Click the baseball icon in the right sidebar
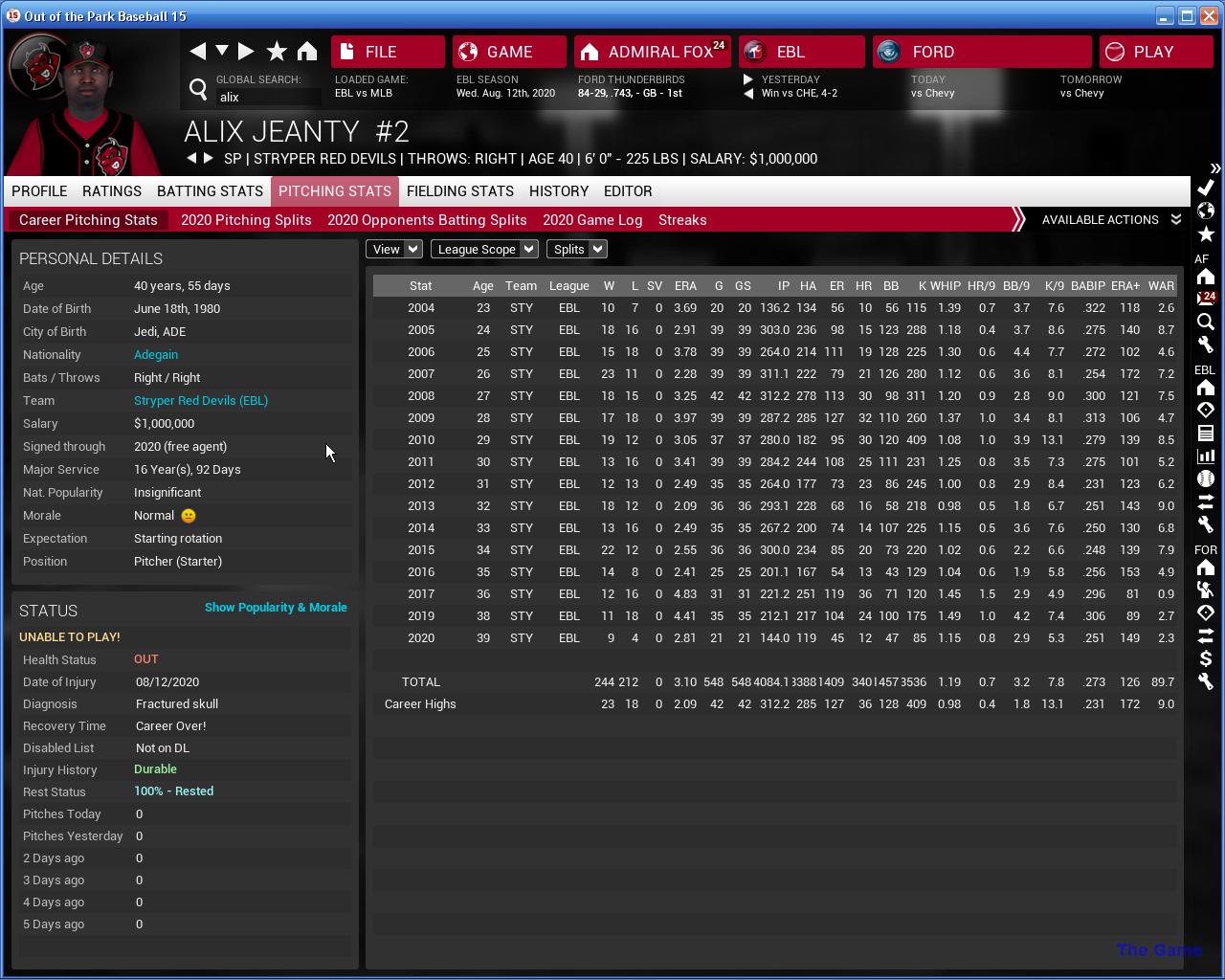Viewport: 1225px width, 980px height. point(1206,479)
